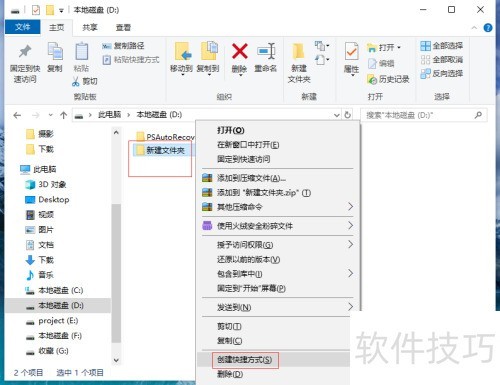Click the Help question mark icon

(x=488, y=28)
